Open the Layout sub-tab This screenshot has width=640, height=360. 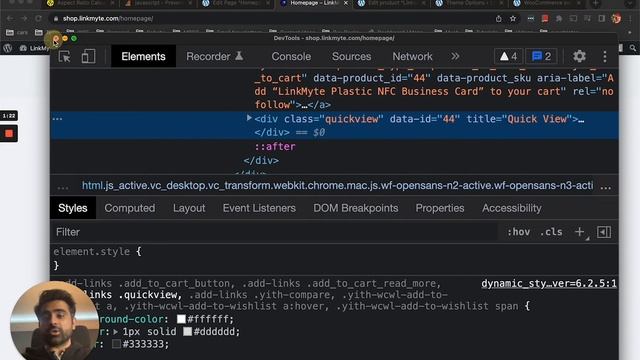point(189,208)
